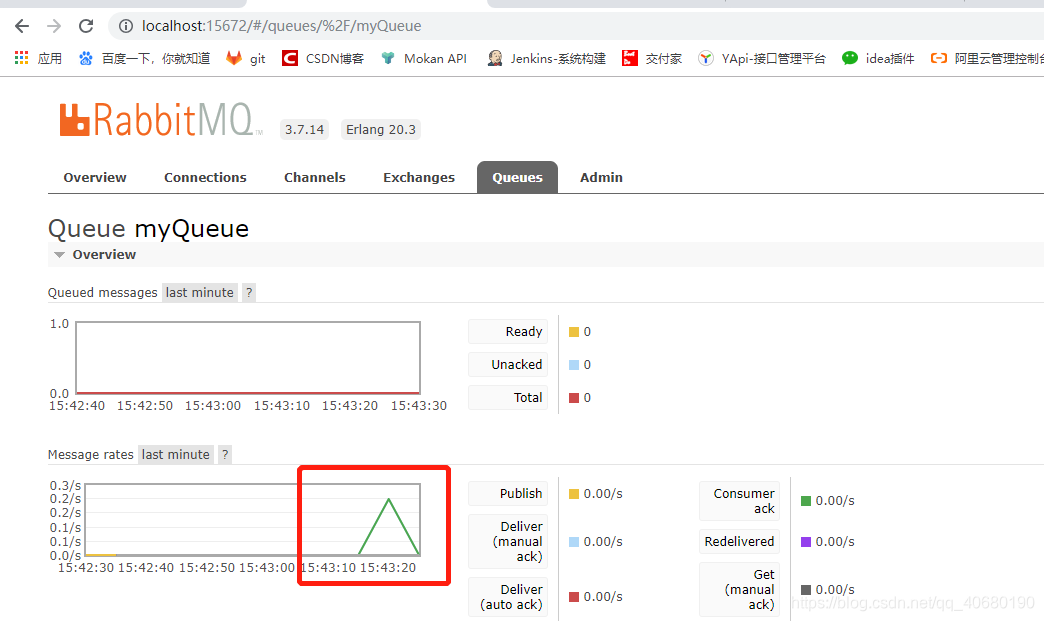Image resolution: width=1044 pixels, height=621 pixels.
Task: Open help for Message rates
Action: [x=225, y=455]
